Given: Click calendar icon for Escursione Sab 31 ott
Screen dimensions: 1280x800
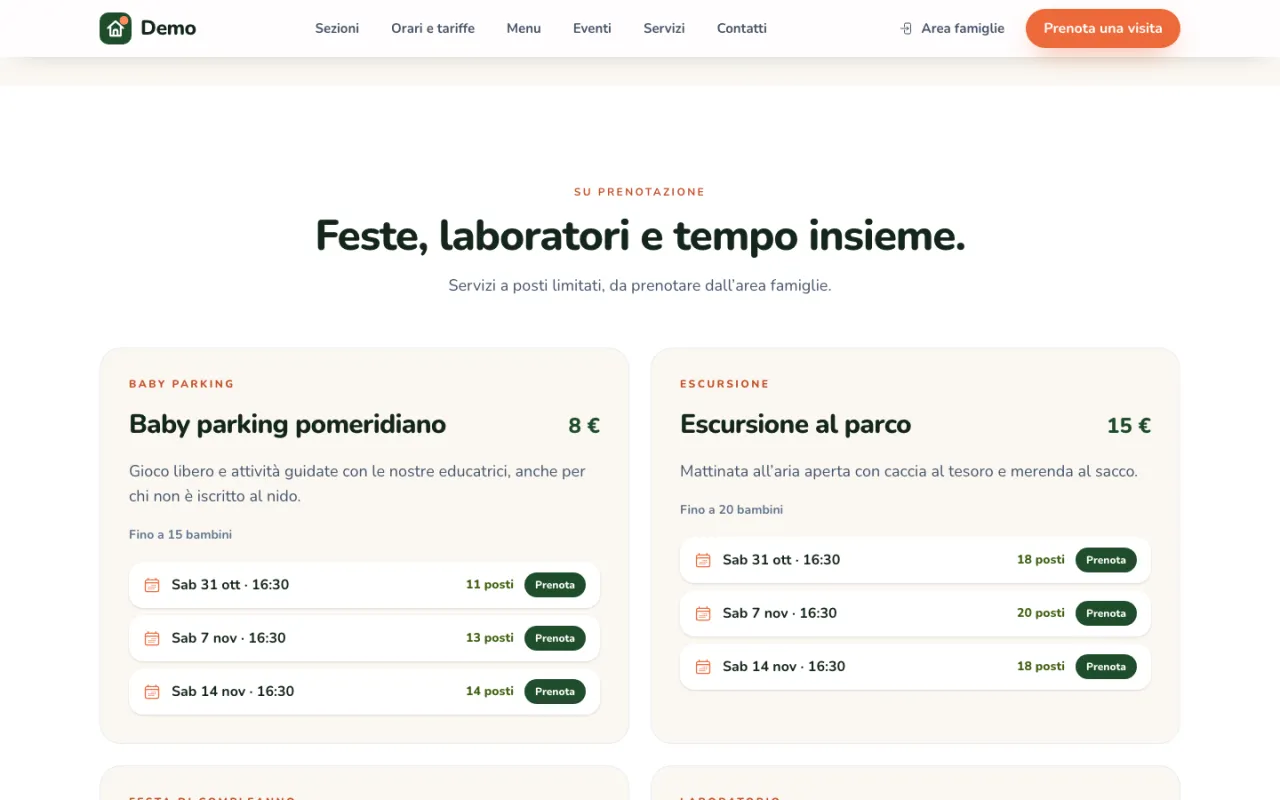Looking at the screenshot, I should (703, 560).
